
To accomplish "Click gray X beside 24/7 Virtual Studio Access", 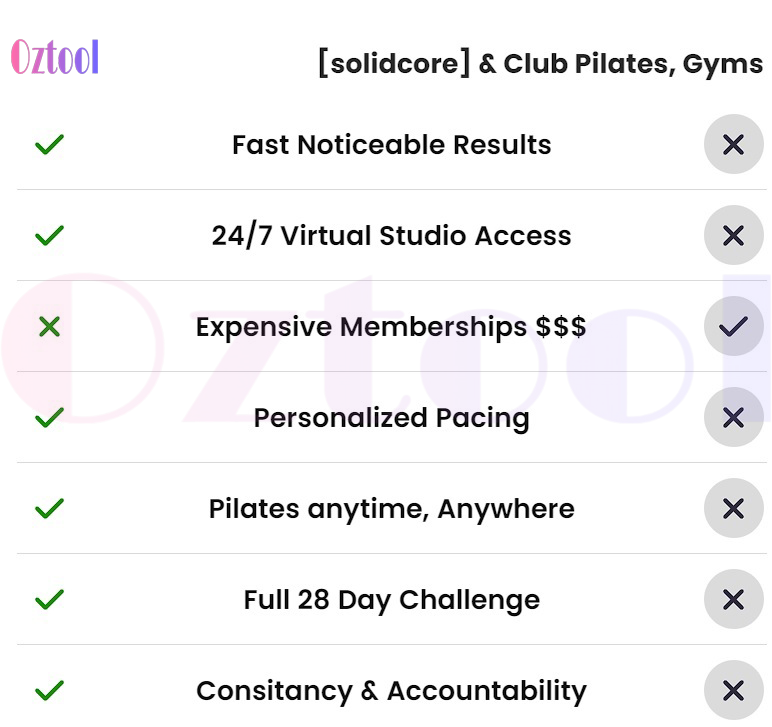I will tap(734, 235).
